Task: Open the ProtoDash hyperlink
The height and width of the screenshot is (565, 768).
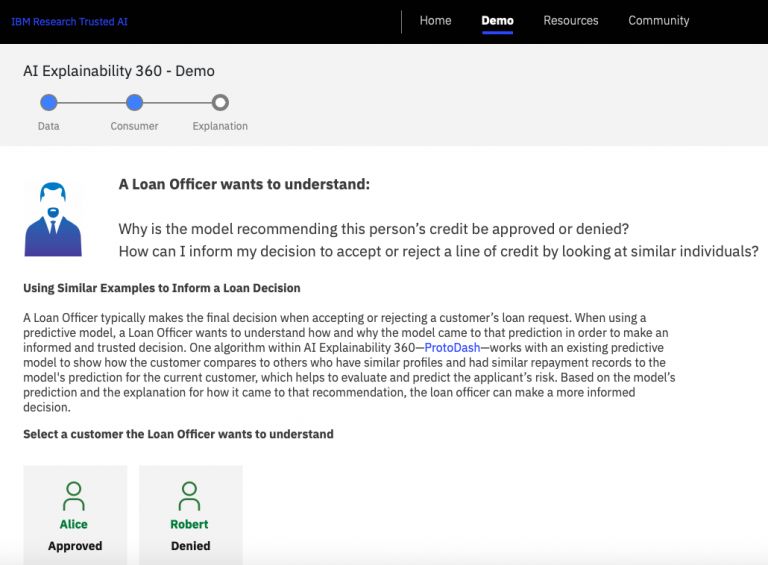Action: [452, 348]
